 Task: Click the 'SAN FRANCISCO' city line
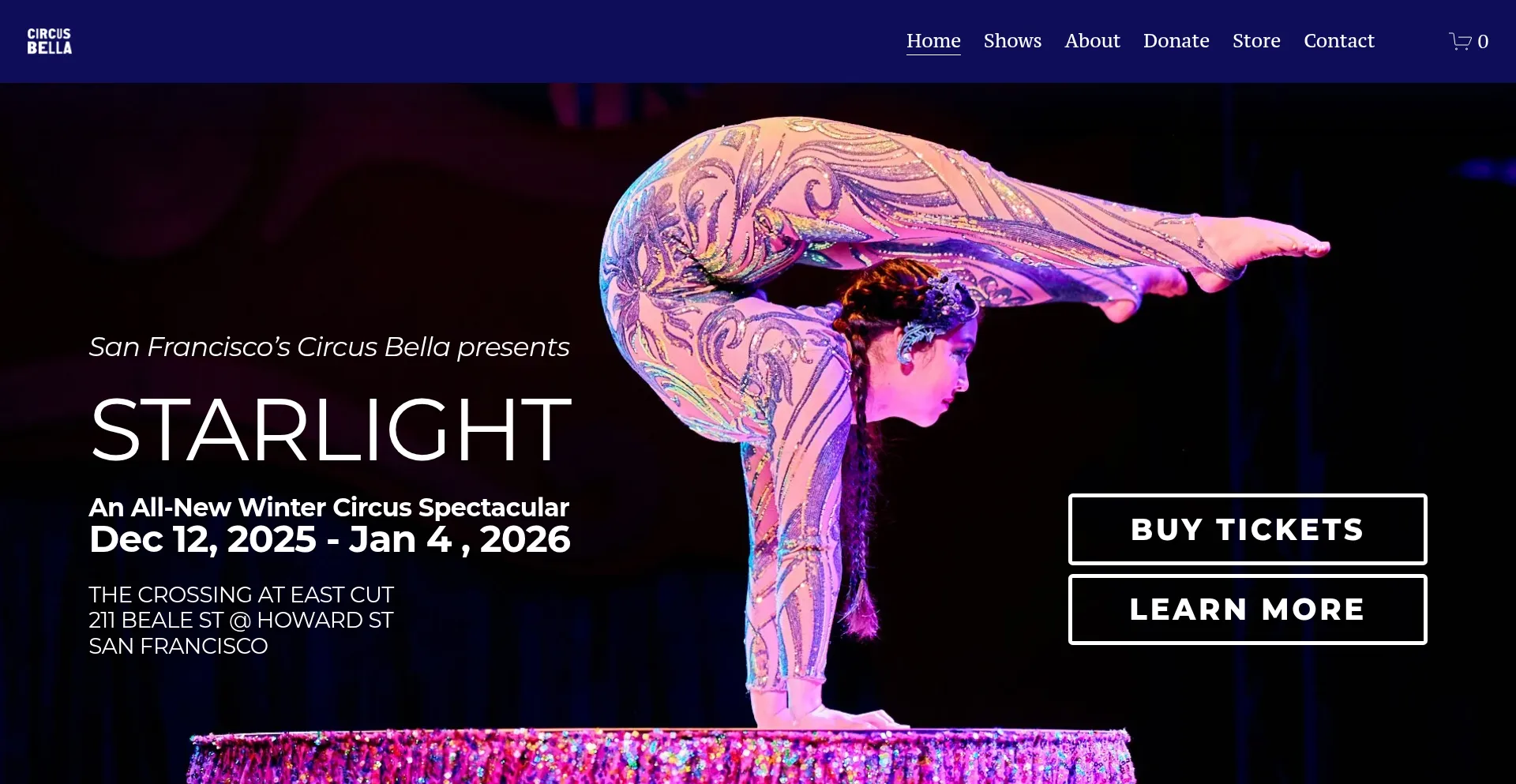point(178,647)
